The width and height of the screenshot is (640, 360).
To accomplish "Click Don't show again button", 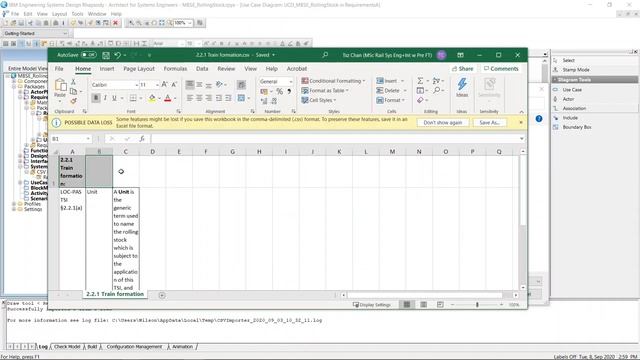I will click(442, 122).
